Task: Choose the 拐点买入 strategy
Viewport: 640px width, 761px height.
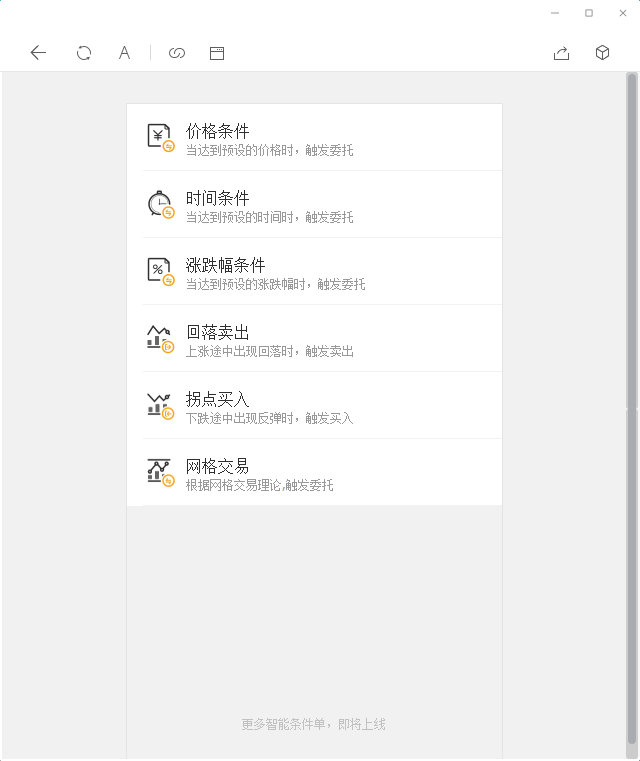Action: point(314,405)
